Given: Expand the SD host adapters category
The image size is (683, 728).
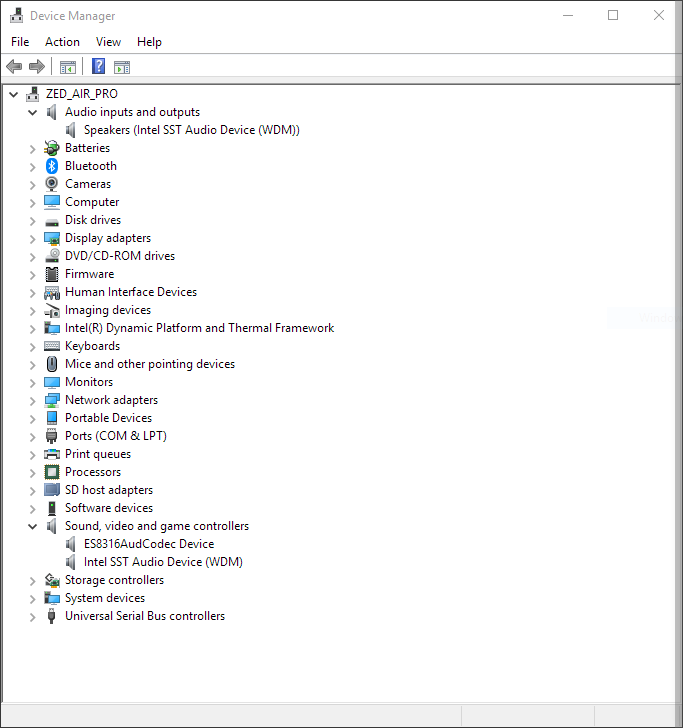Looking at the screenshot, I should tap(33, 491).
